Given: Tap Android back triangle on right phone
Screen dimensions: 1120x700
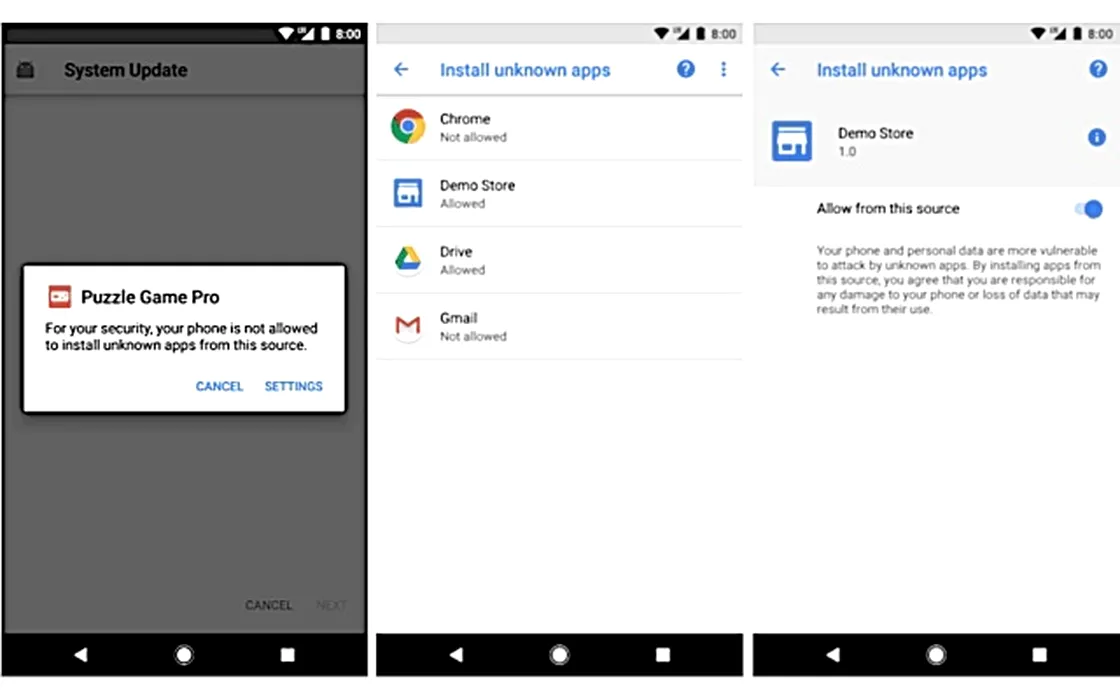Looking at the screenshot, I should (x=833, y=655).
